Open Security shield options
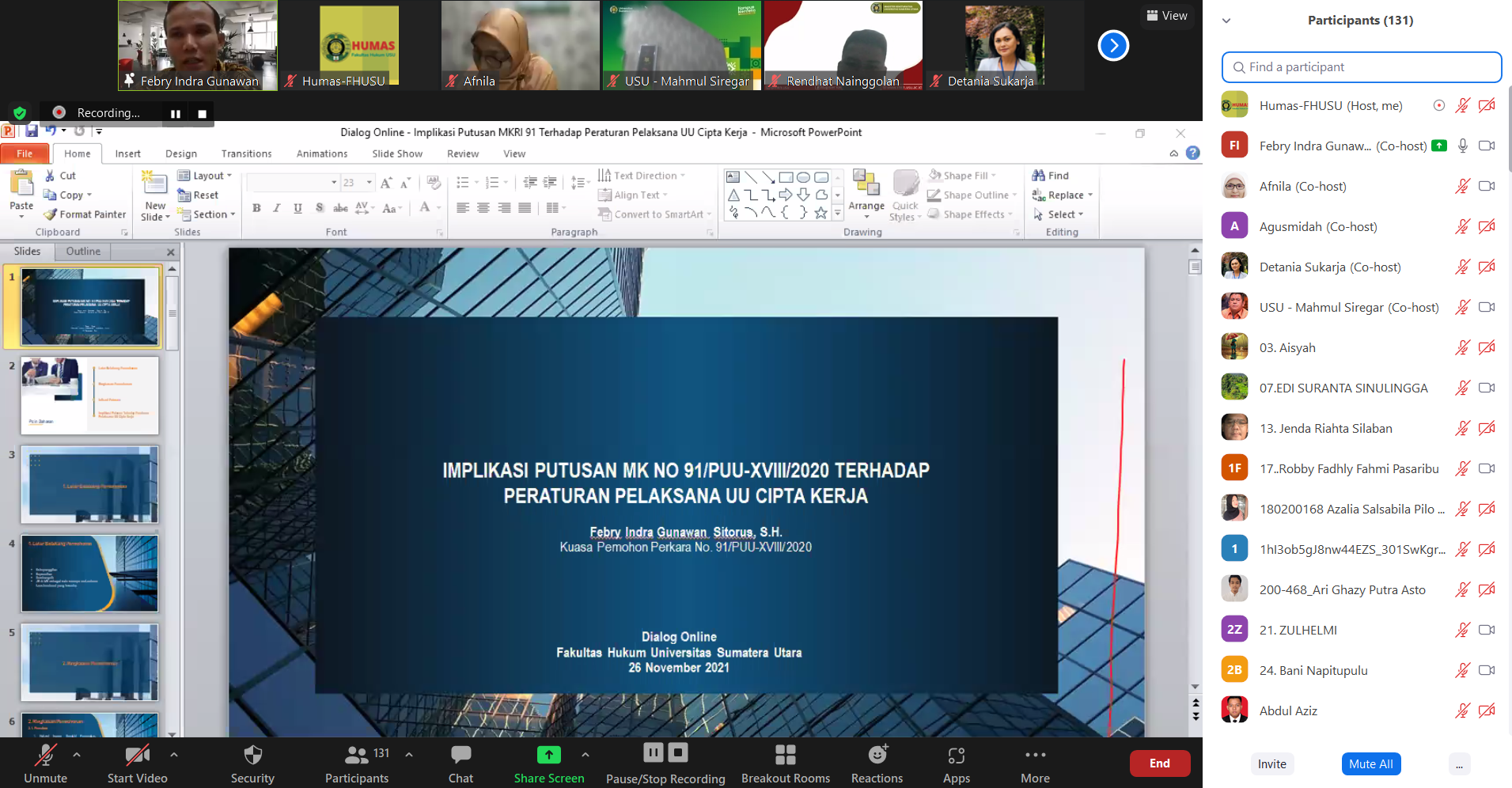The width and height of the screenshot is (1512, 788). pos(252,756)
